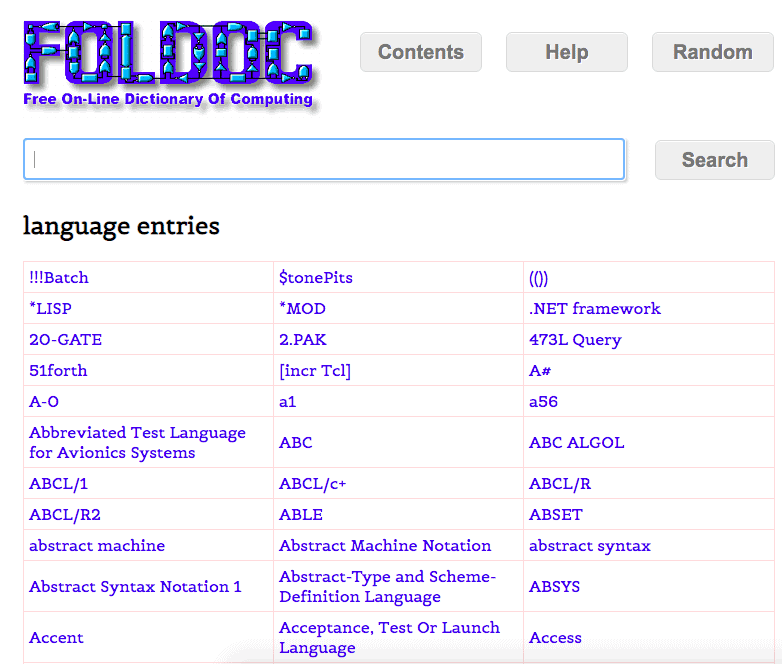Select Acceptance, Test Or Launch Language
This screenshot has height=664, width=782.
(x=389, y=637)
